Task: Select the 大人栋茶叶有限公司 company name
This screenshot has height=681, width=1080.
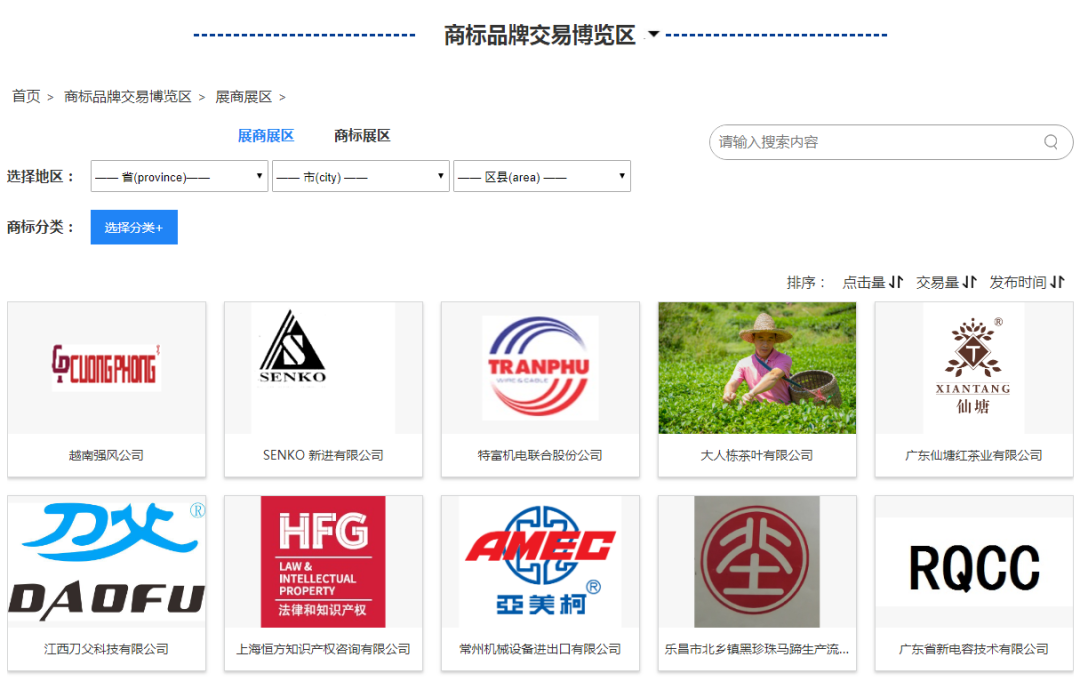Action: tap(757, 455)
